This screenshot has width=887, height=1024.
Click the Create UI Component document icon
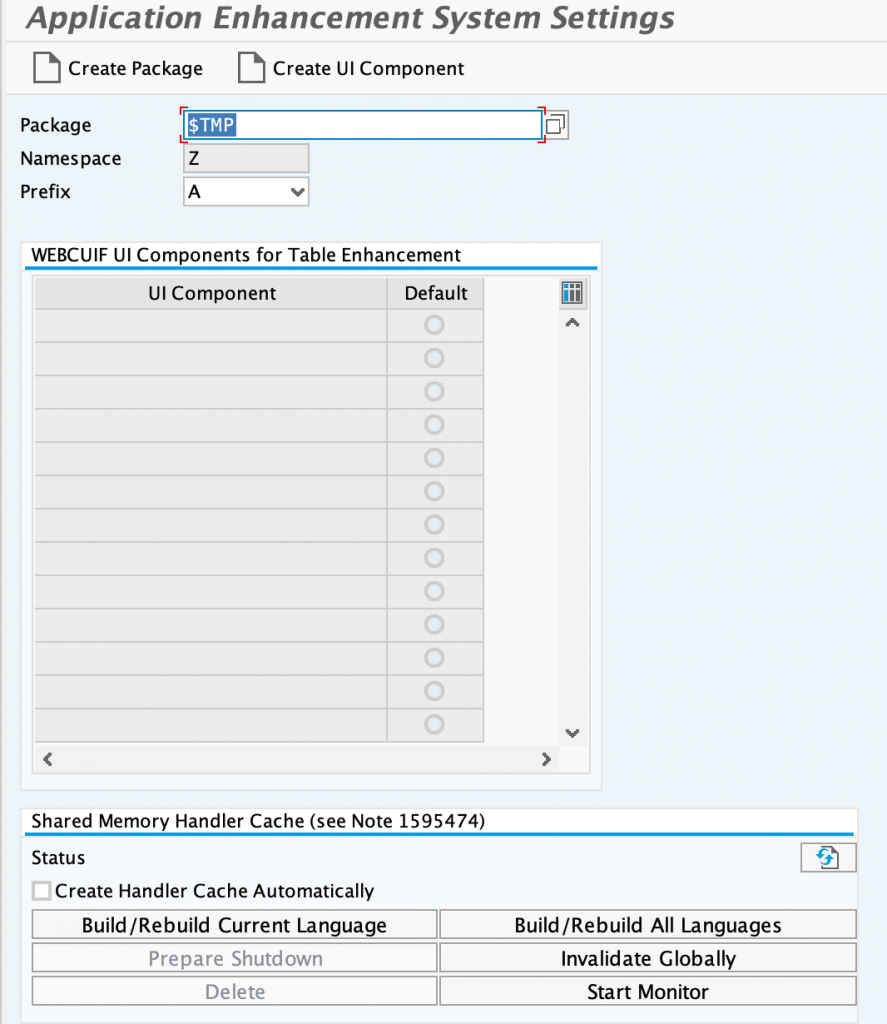(x=251, y=68)
